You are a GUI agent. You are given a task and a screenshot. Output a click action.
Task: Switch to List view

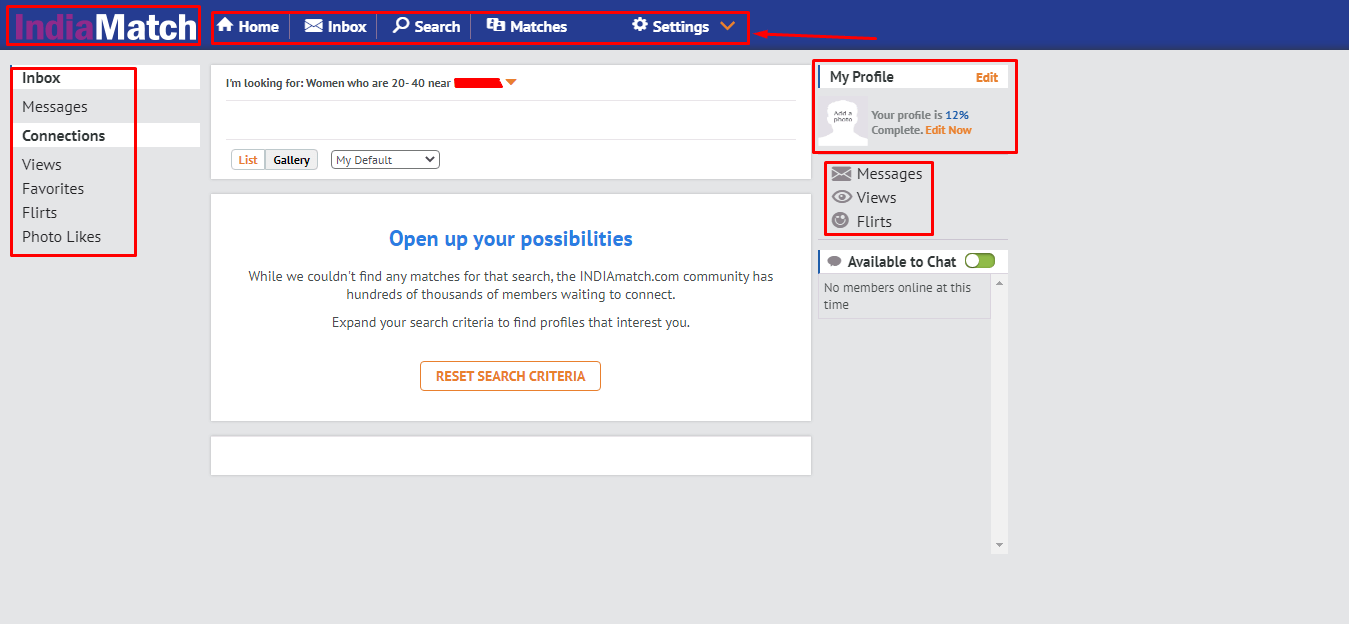(x=248, y=160)
